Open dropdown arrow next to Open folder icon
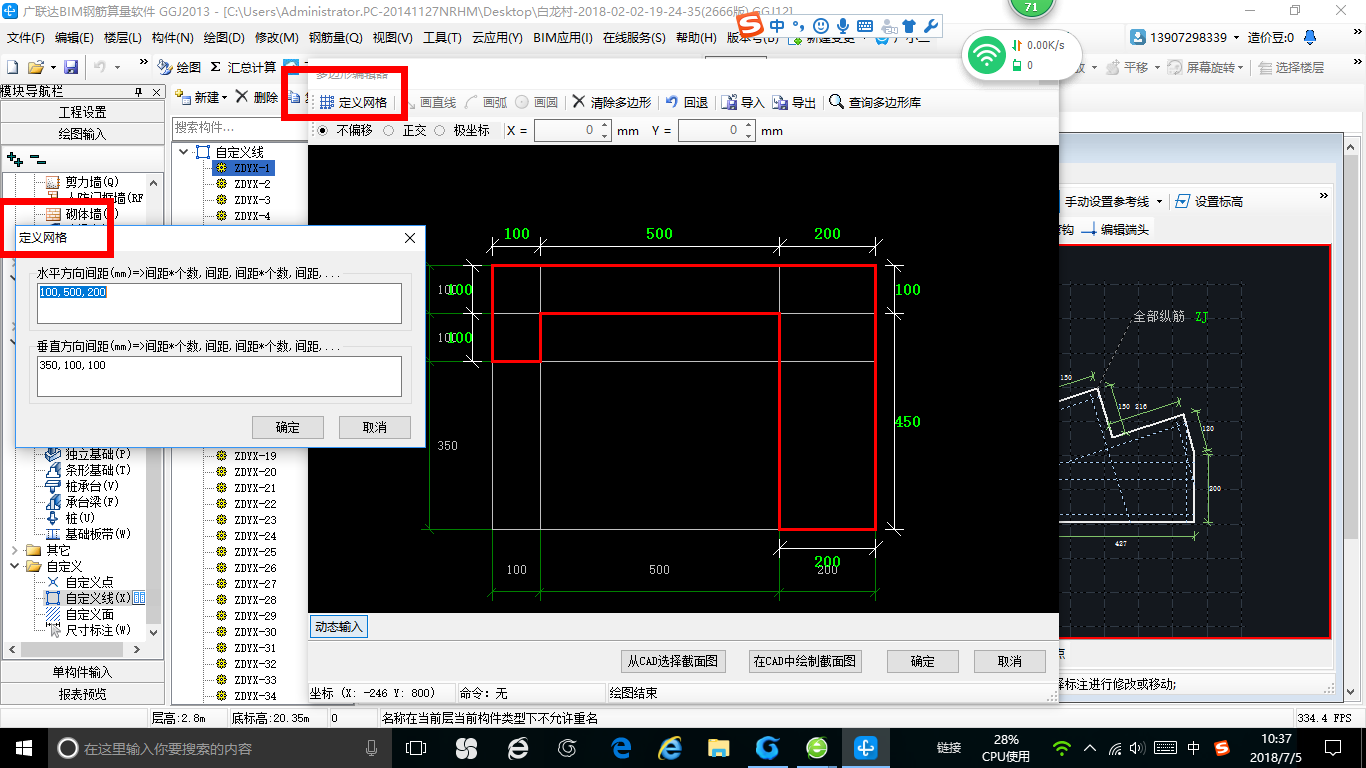The height and width of the screenshot is (768, 1366). (x=52, y=68)
